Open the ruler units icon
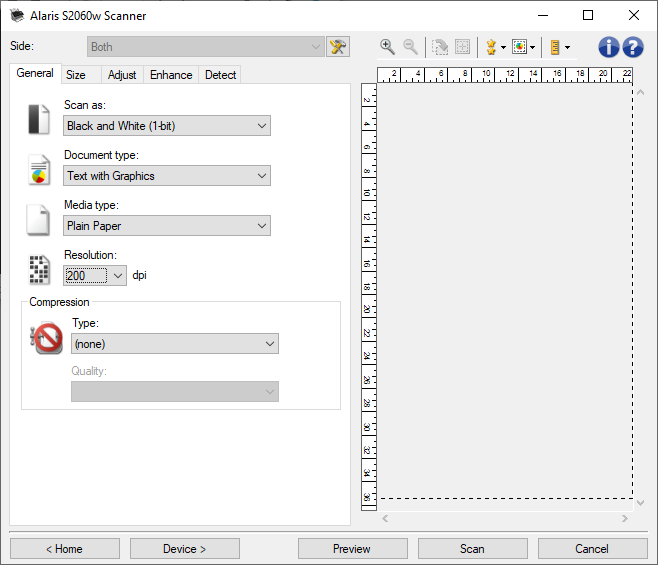Screen dimensions: 658x565 [x=555, y=47]
